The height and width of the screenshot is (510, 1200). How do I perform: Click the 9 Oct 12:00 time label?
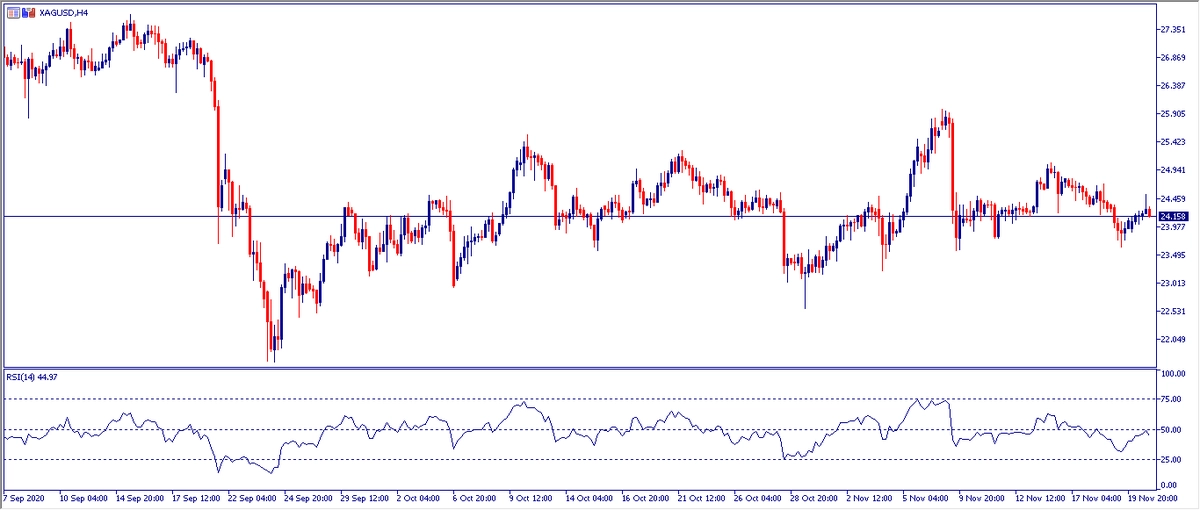[x=529, y=497]
